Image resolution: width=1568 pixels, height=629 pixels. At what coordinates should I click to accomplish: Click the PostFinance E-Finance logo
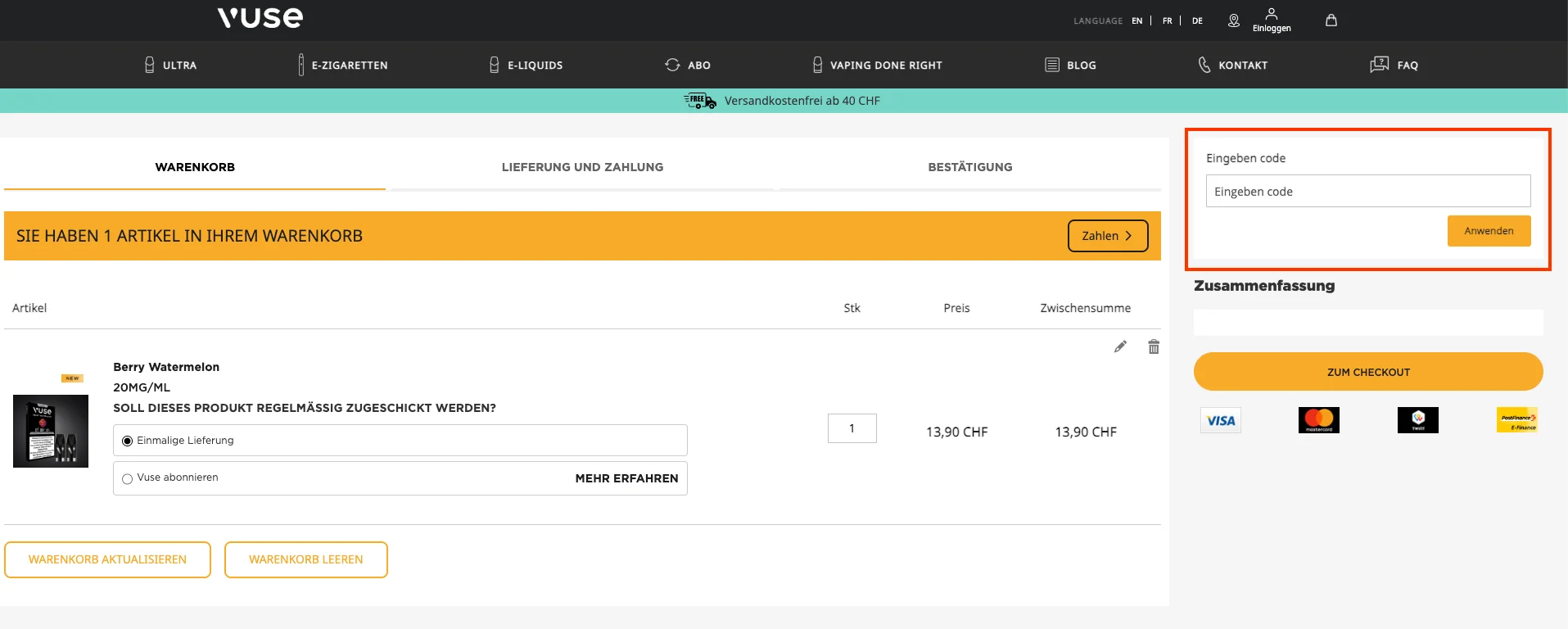[1517, 420]
